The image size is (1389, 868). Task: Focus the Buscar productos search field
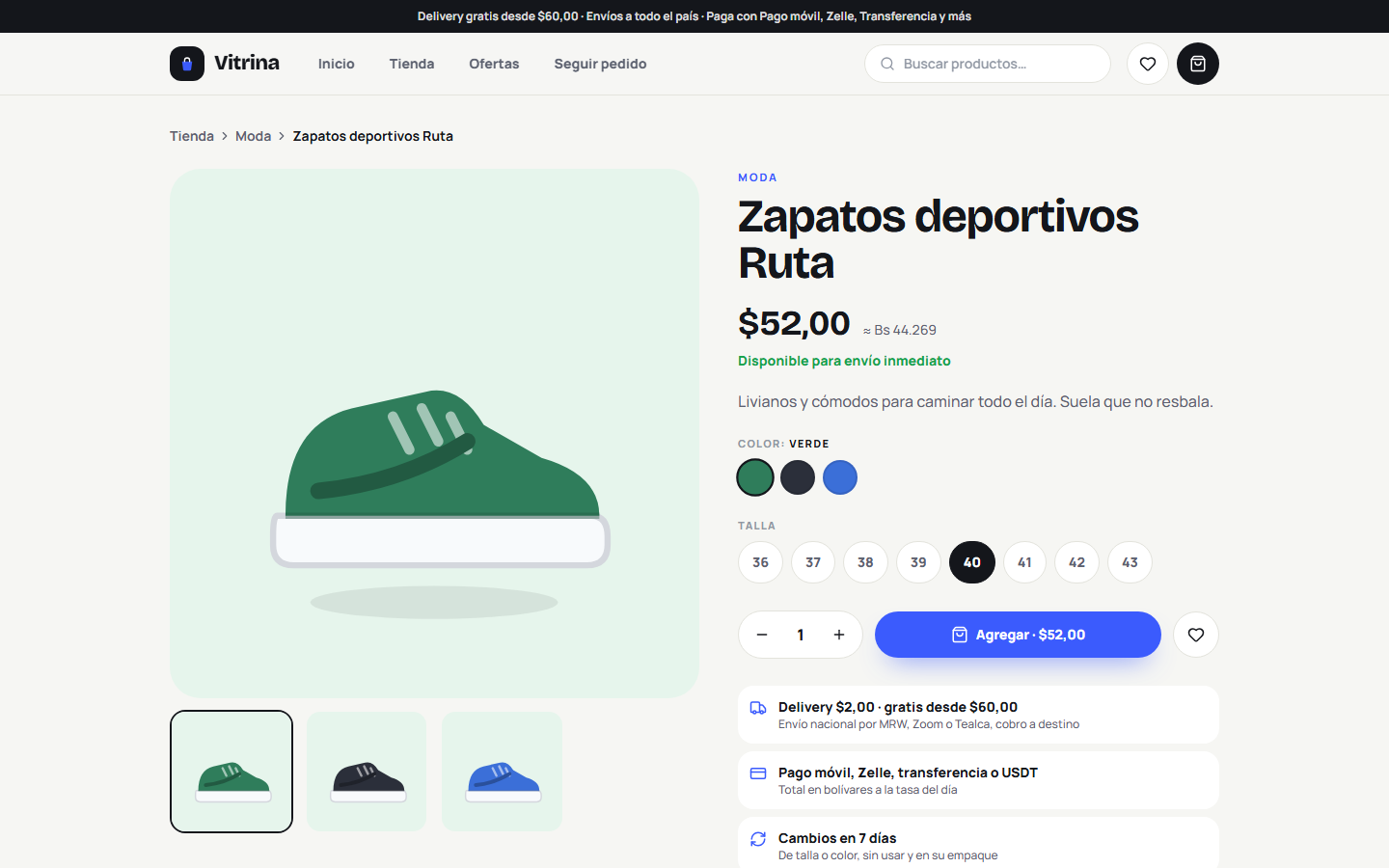pyautogui.click(x=988, y=64)
